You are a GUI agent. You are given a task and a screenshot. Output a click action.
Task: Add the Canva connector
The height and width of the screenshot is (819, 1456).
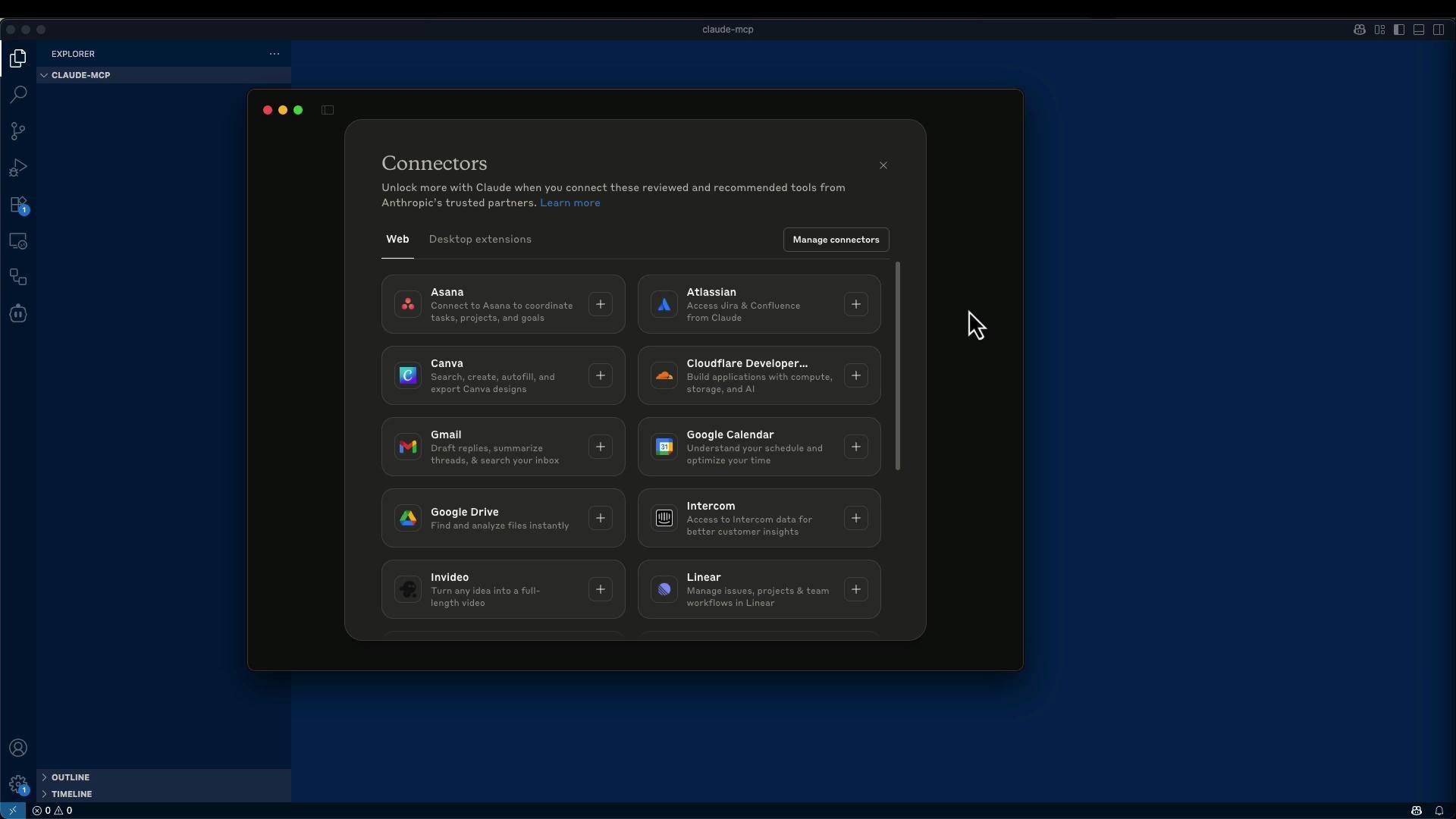pyautogui.click(x=601, y=376)
